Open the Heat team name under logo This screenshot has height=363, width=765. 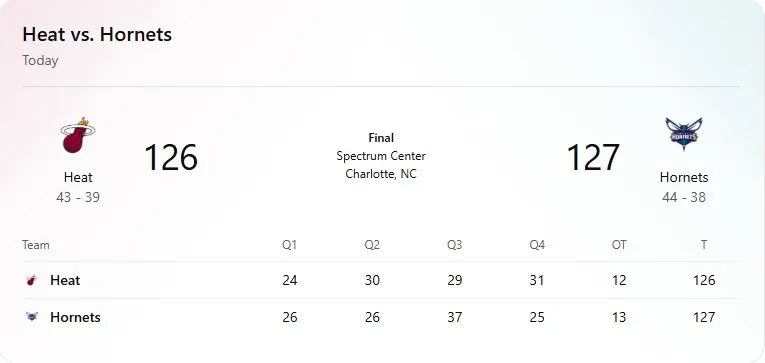click(78, 177)
